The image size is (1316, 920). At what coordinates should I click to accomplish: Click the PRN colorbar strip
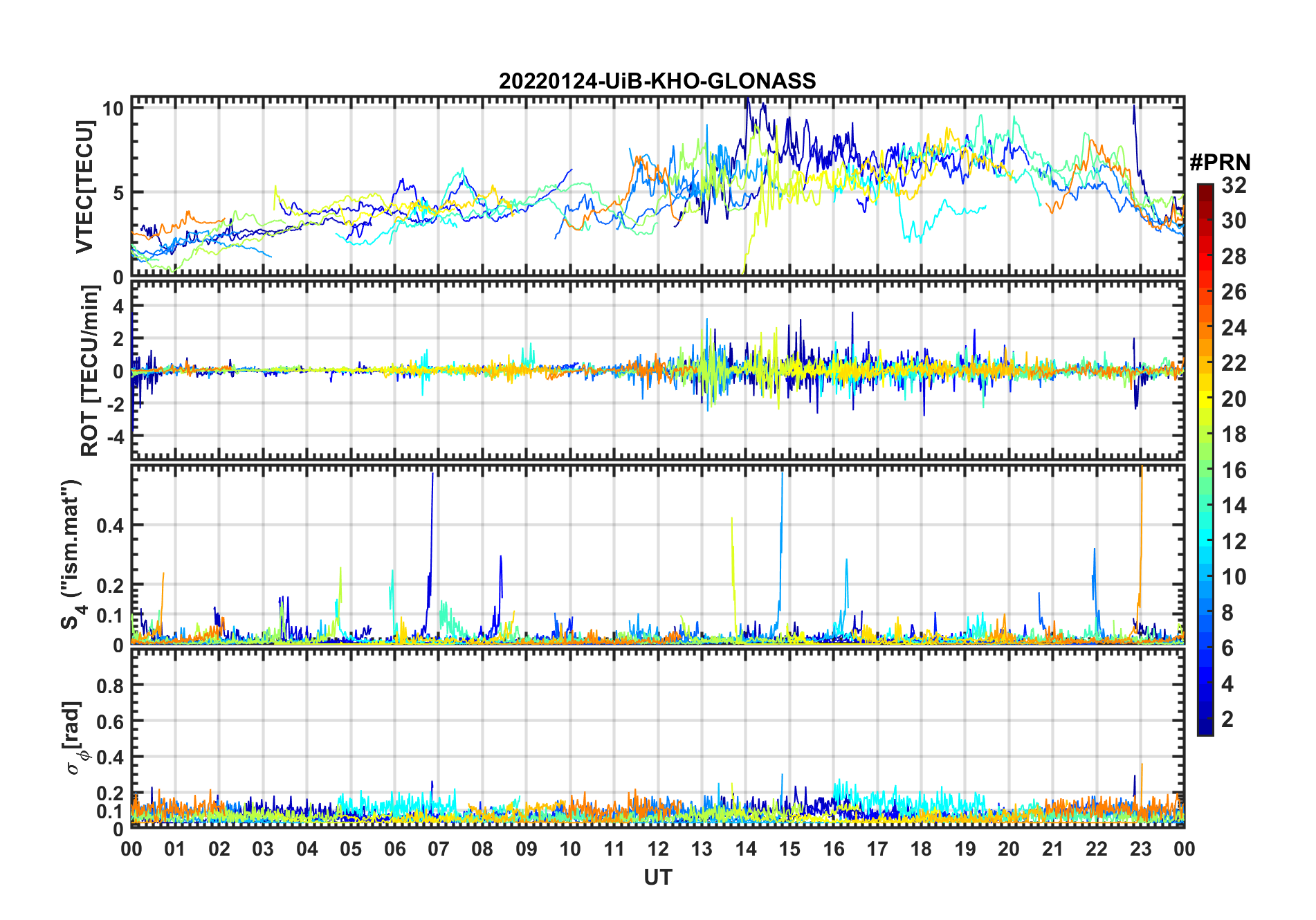click(x=1205, y=459)
